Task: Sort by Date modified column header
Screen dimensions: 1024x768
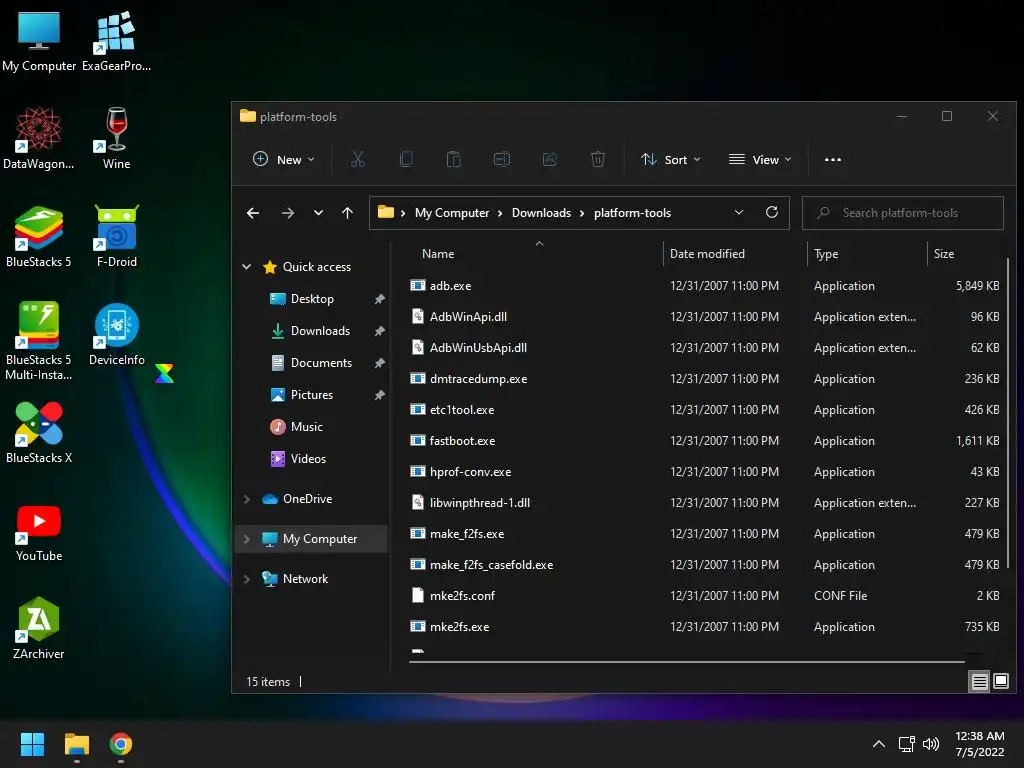Action: coord(735,253)
